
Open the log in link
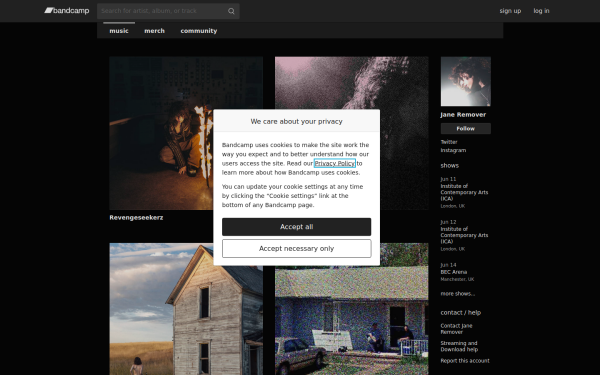(541, 11)
